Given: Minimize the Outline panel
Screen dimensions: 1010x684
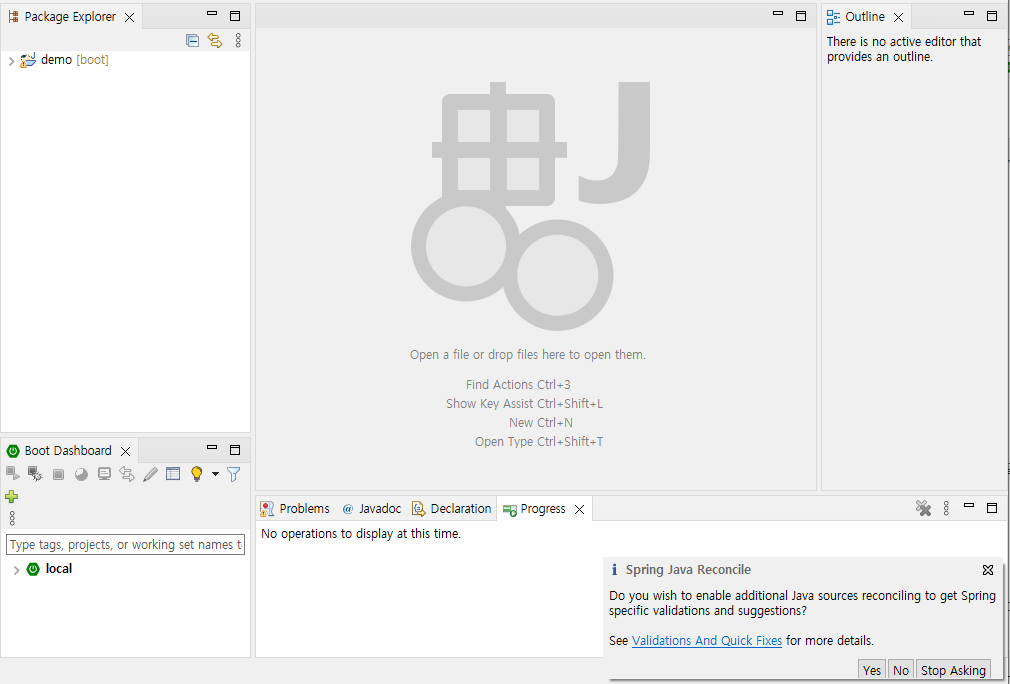Looking at the screenshot, I should 969,14.
